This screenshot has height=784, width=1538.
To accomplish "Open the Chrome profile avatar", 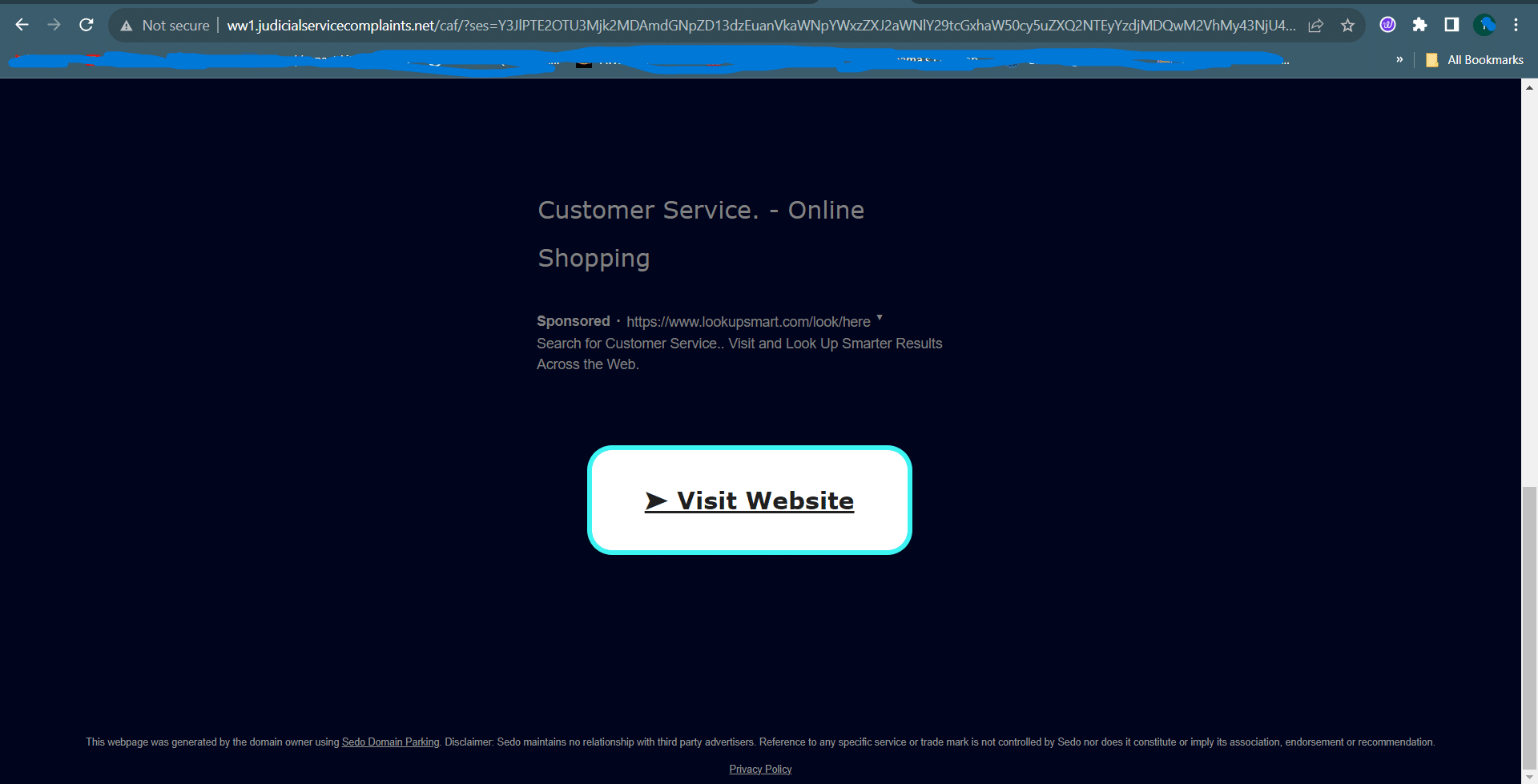I will [1484, 25].
